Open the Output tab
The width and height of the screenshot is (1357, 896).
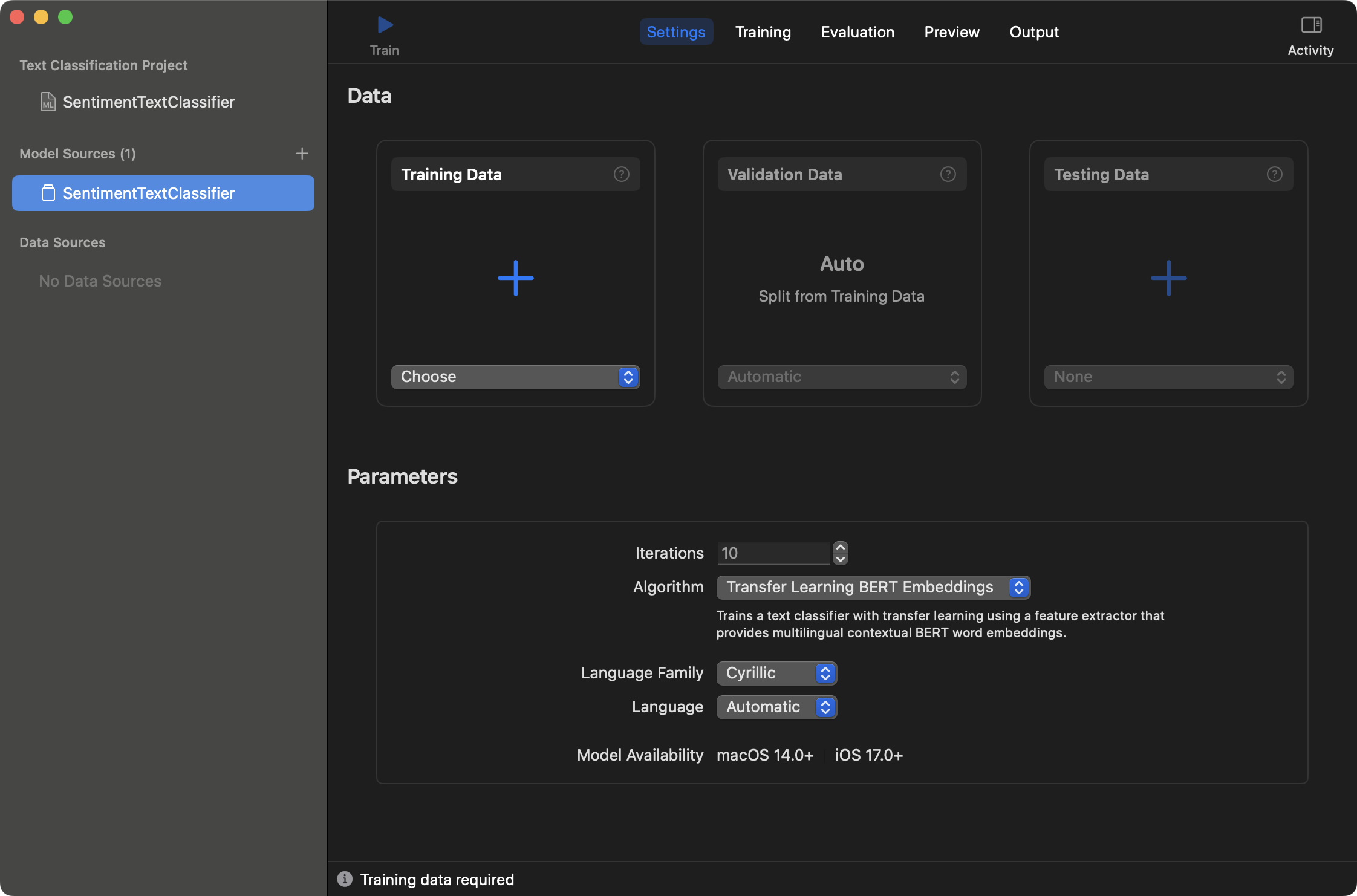click(x=1034, y=32)
